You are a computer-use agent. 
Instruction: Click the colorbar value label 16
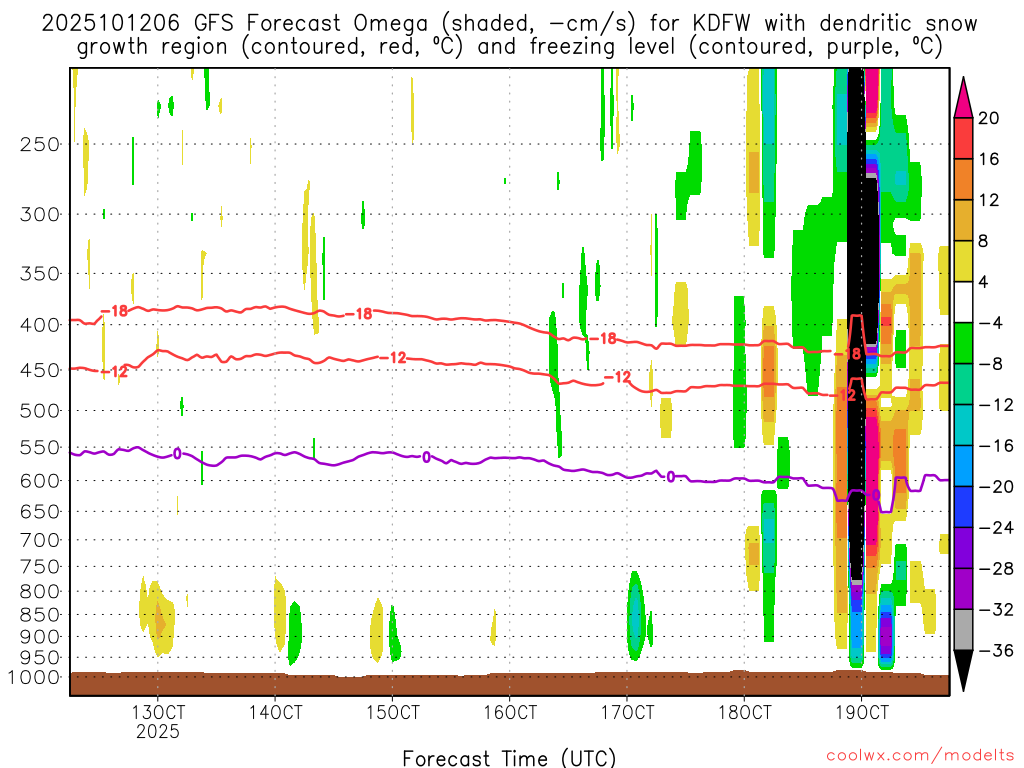tap(989, 159)
